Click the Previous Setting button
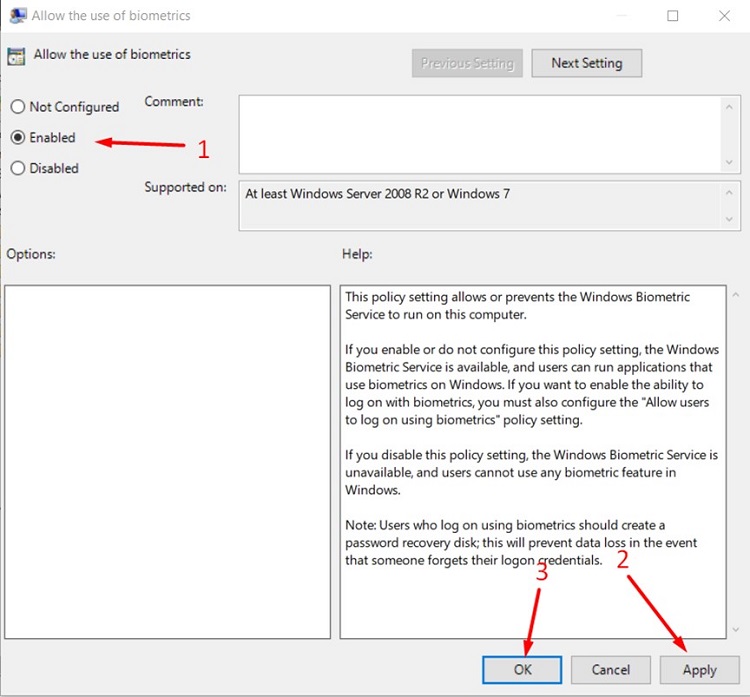The height and width of the screenshot is (697, 750). [466, 63]
